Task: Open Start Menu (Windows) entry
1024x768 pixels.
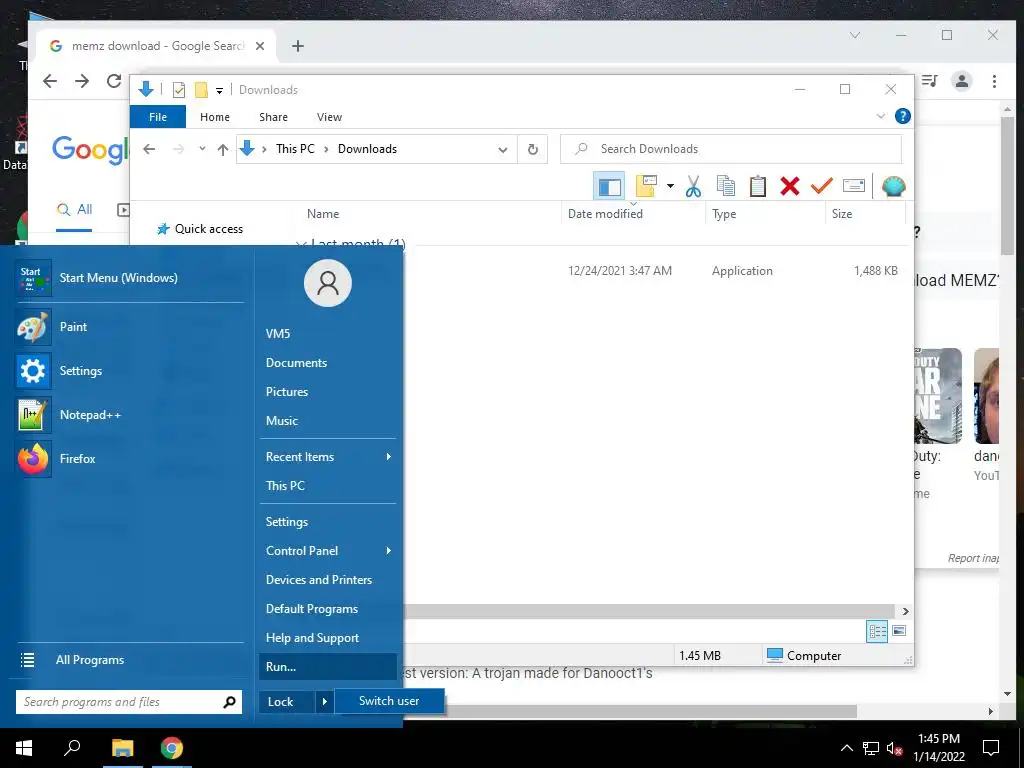Action: [x=129, y=278]
